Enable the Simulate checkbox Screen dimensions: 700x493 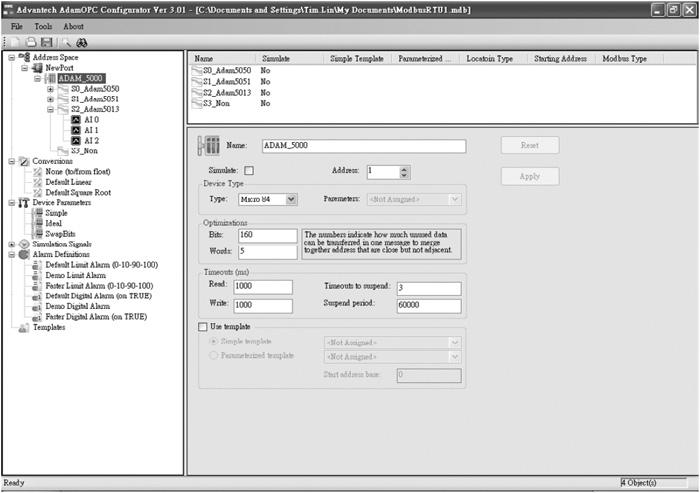click(249, 171)
